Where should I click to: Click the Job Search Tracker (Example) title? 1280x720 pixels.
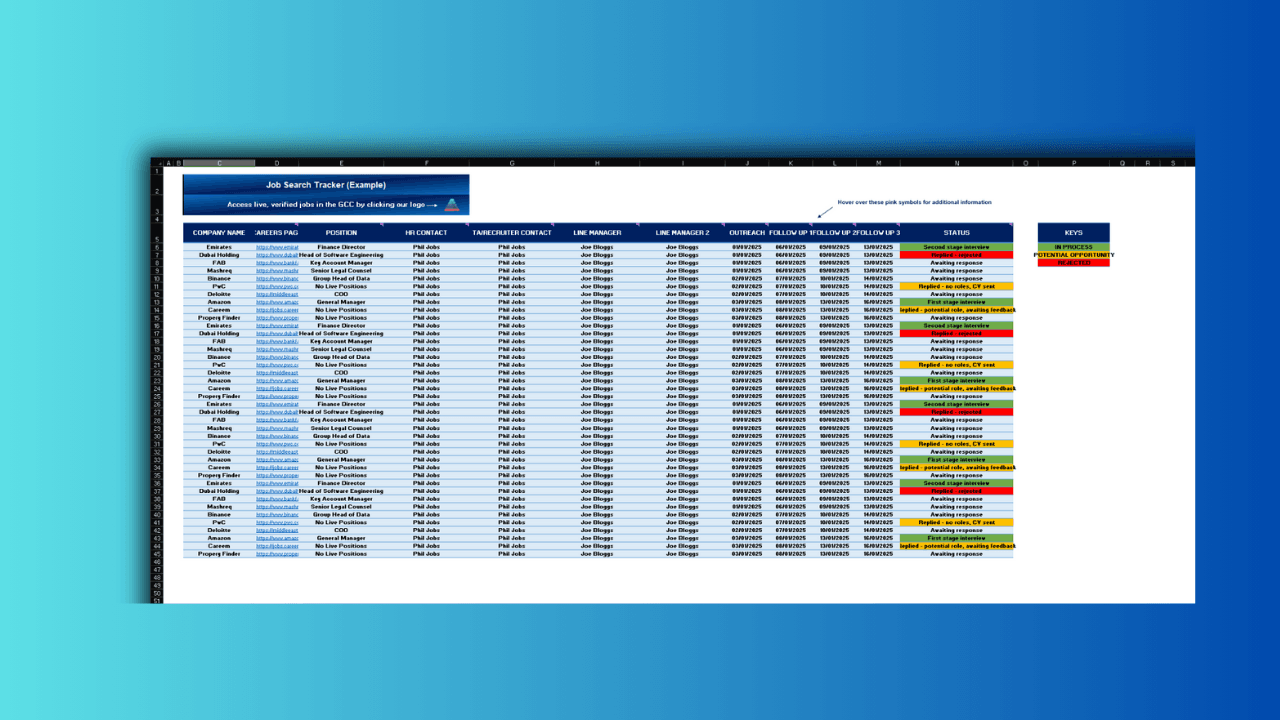(x=325, y=185)
